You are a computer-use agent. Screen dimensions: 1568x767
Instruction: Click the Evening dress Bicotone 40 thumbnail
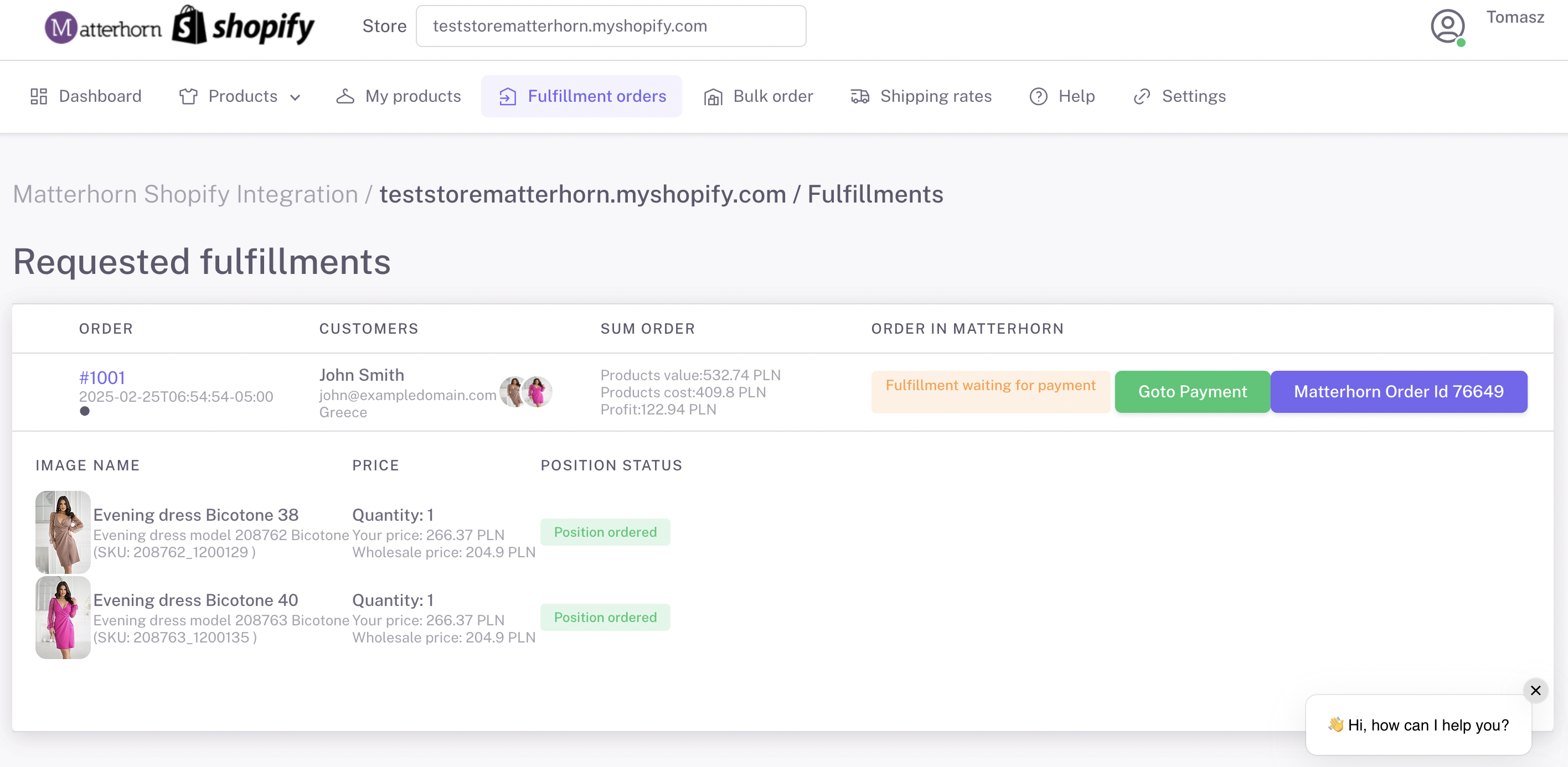[x=63, y=618]
